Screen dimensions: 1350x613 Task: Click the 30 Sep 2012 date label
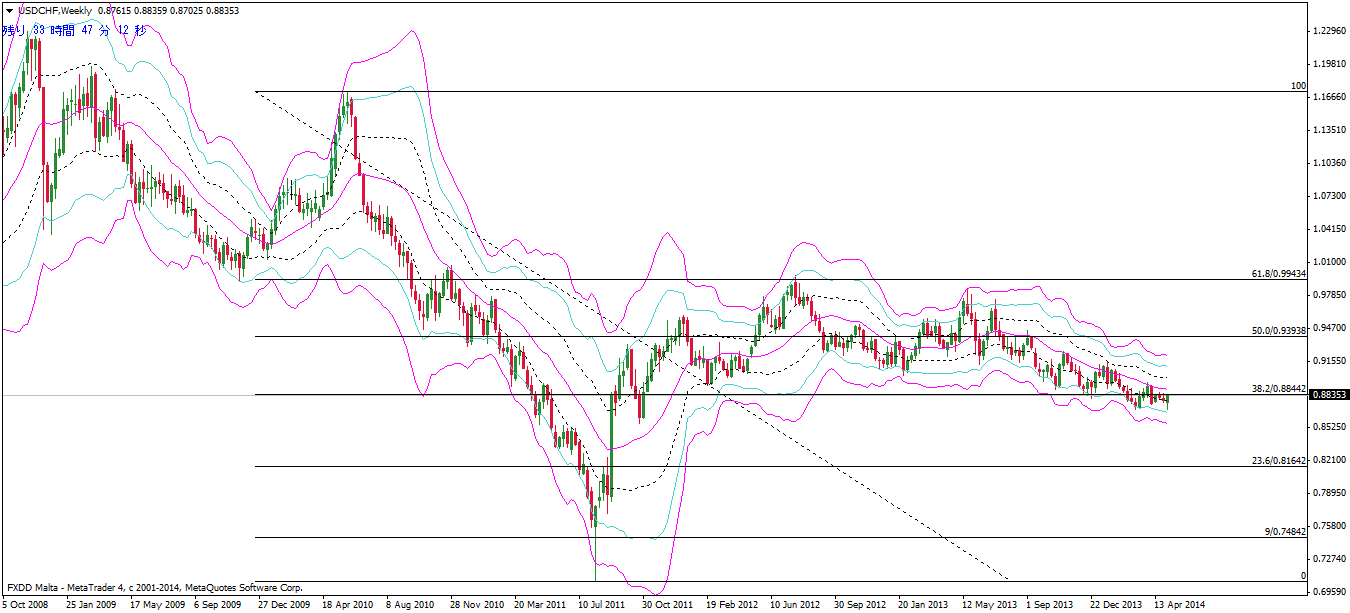[x=860, y=605]
